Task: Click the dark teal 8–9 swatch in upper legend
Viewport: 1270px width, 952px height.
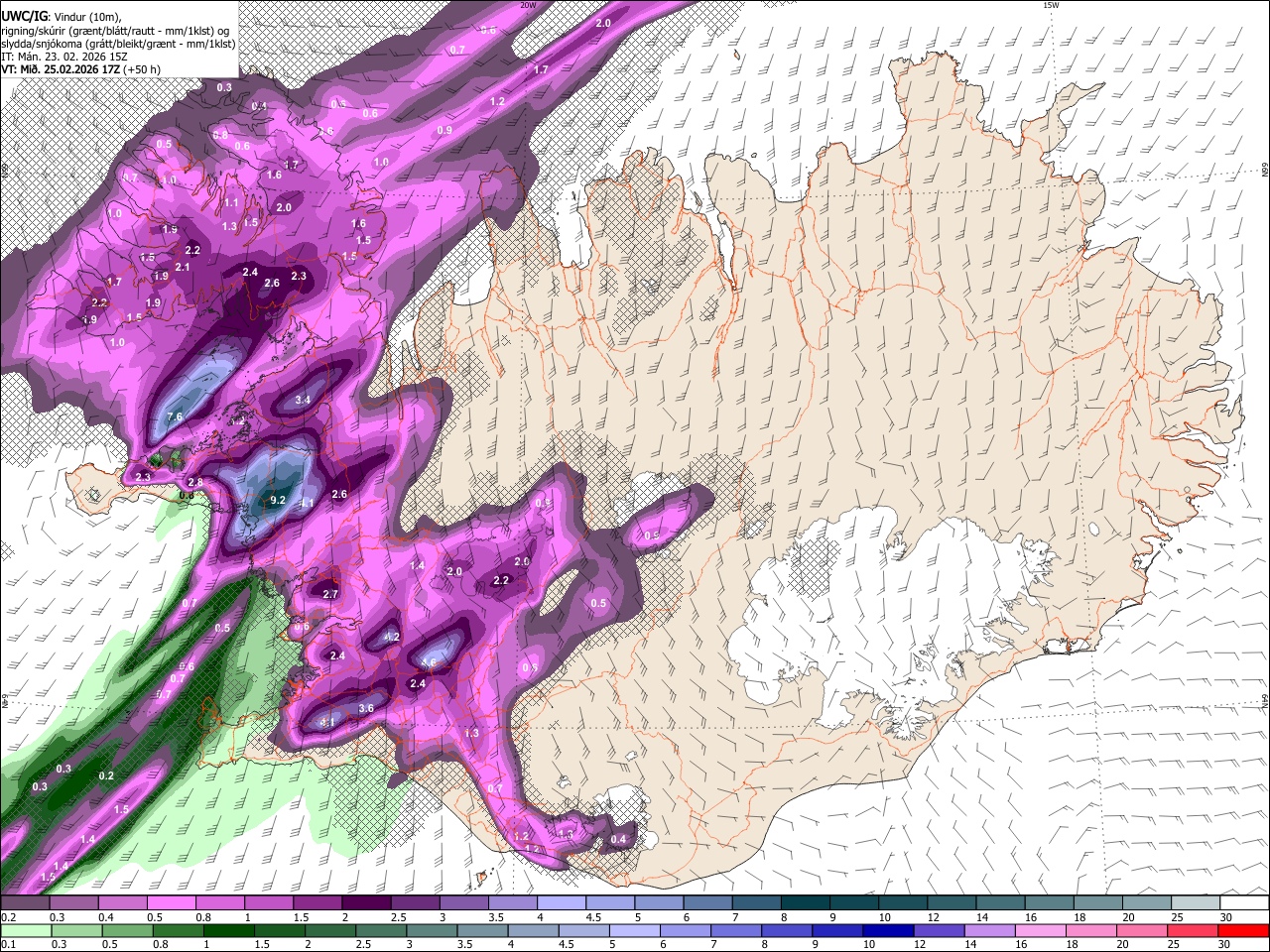Action: (x=806, y=903)
